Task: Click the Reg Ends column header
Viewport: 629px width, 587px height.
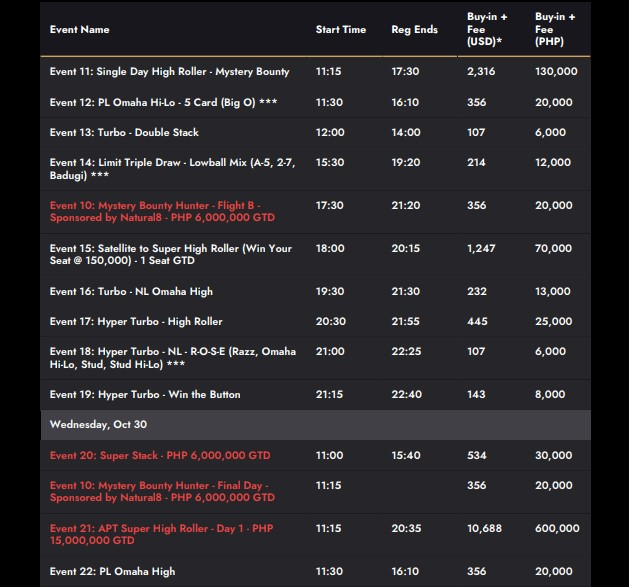Action: click(x=414, y=30)
